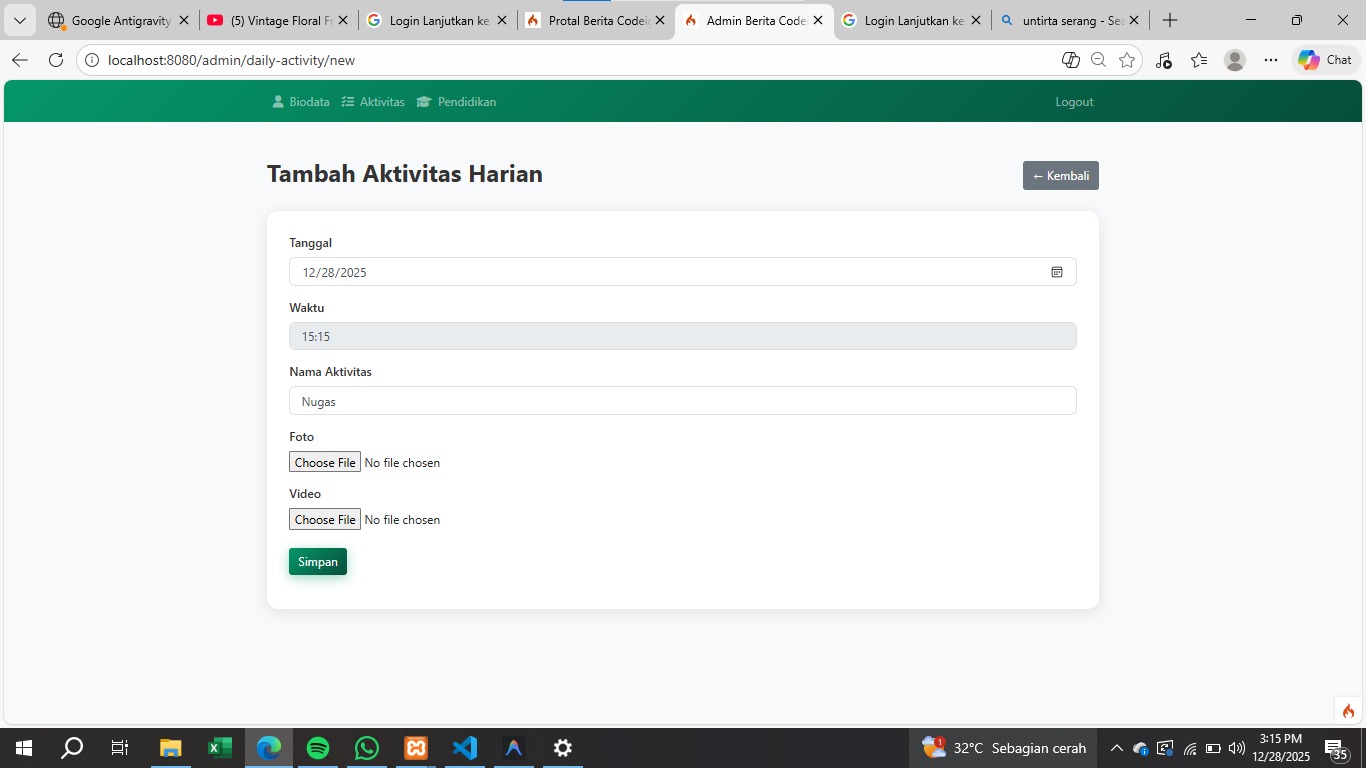Click the Nama Aktivitas text field
The height and width of the screenshot is (768, 1366).
click(x=682, y=401)
